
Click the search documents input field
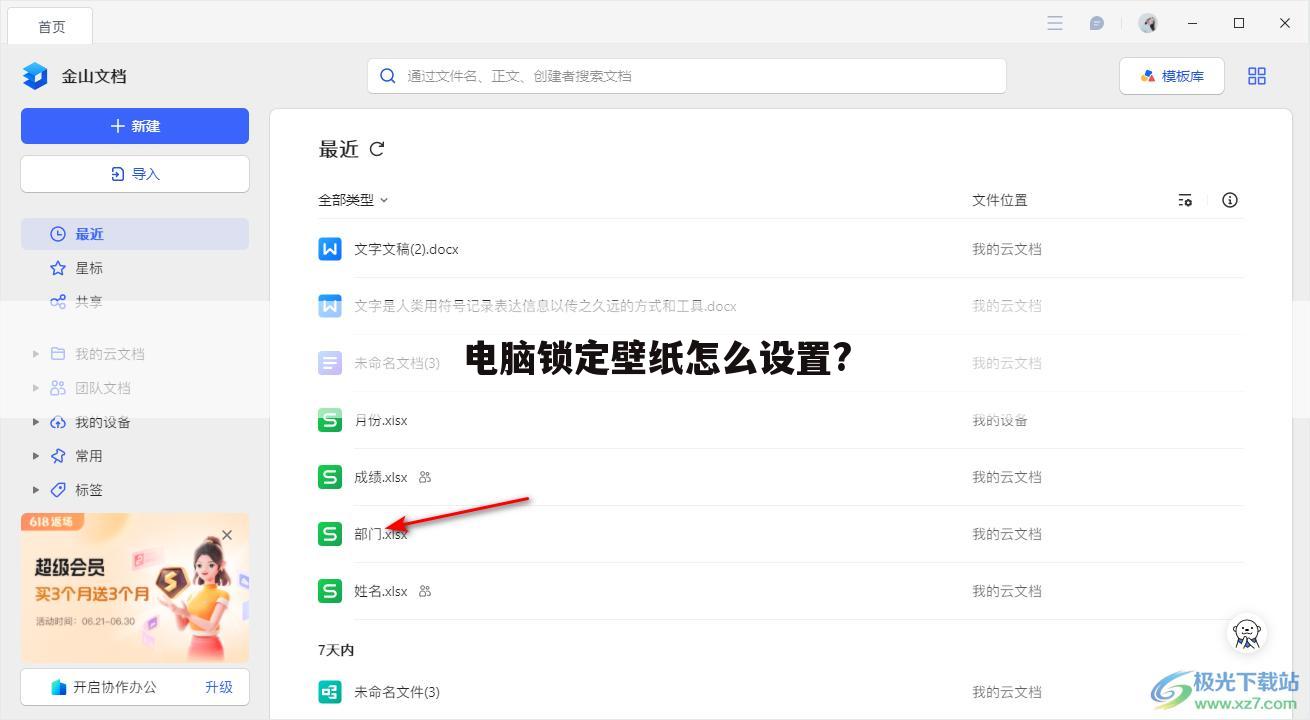click(686, 76)
